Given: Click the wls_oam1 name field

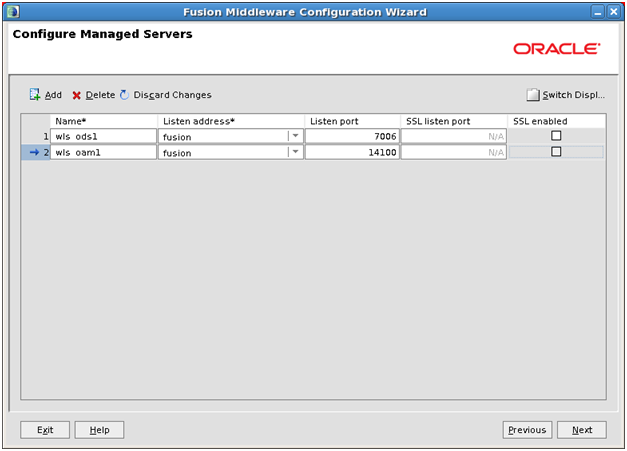Looking at the screenshot, I should coord(103,152).
